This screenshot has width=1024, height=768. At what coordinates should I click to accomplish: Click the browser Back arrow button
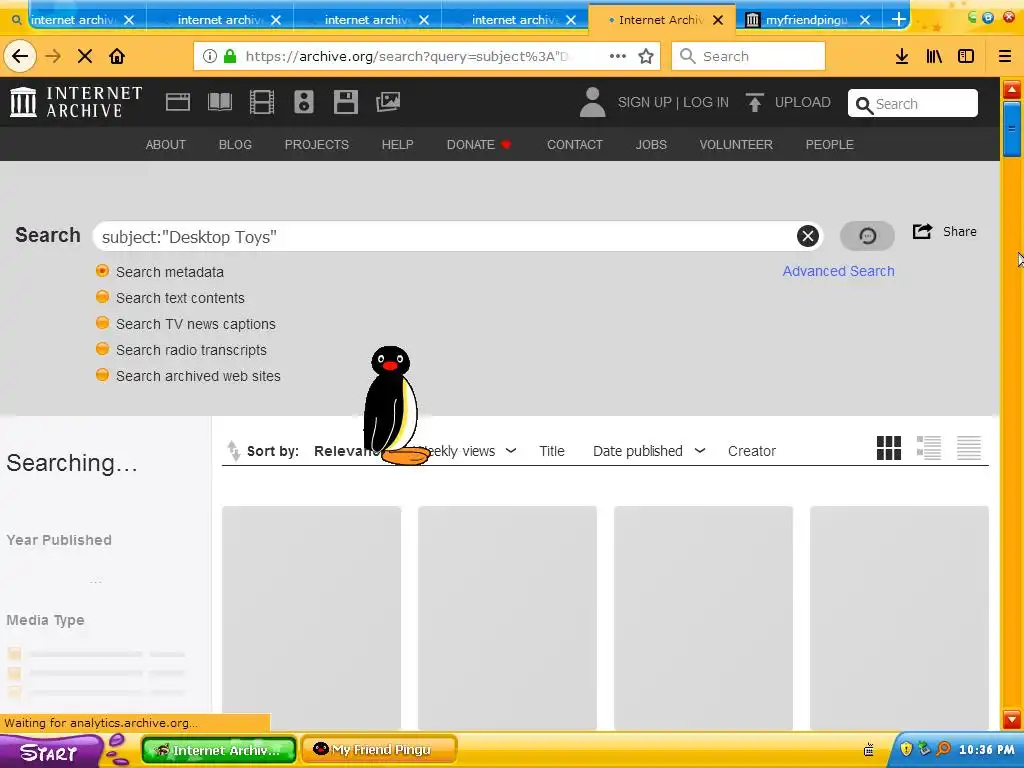pyautogui.click(x=20, y=56)
